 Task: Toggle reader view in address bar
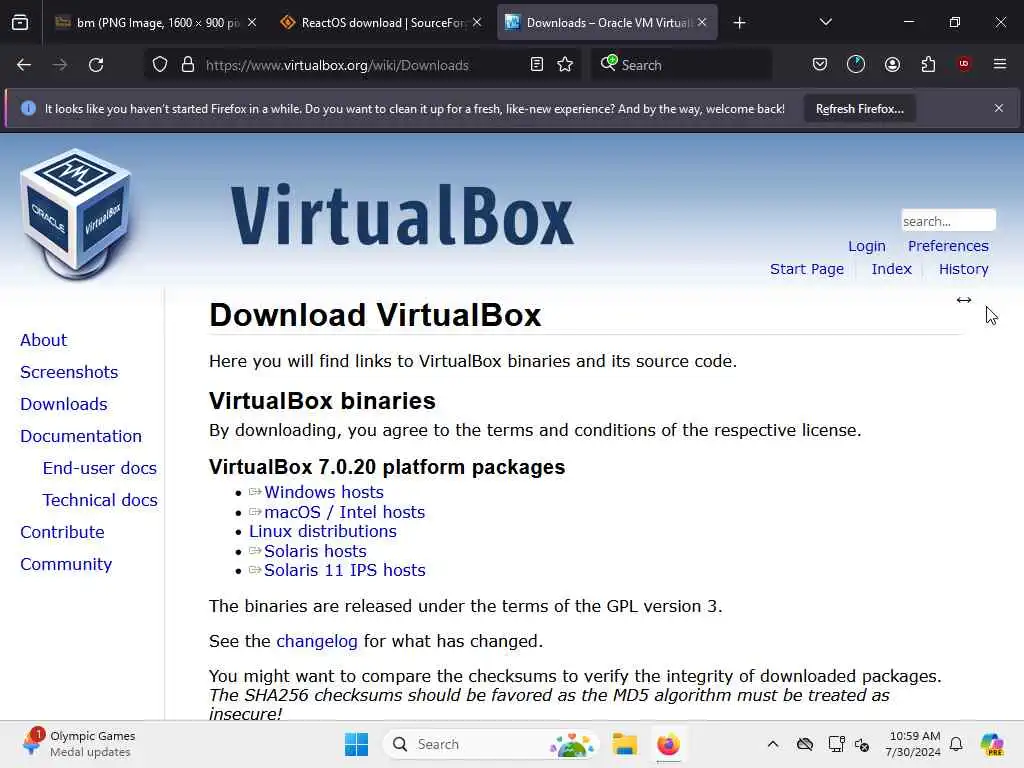(x=537, y=65)
